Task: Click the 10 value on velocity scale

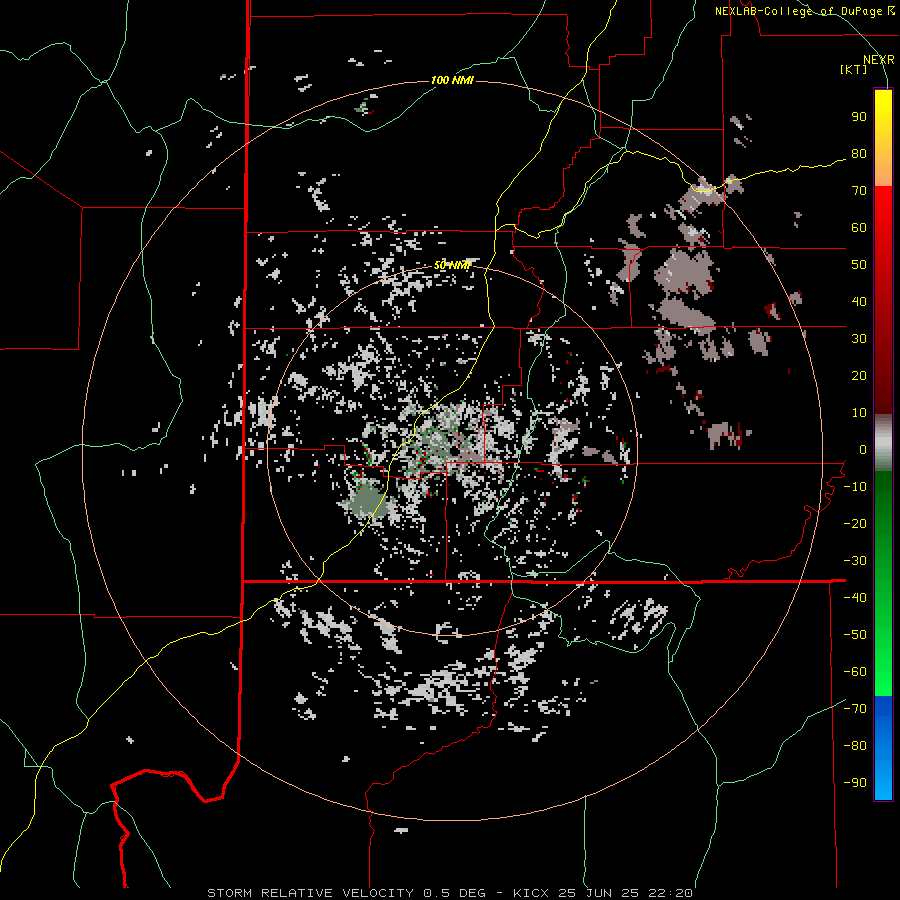Action: (x=859, y=413)
